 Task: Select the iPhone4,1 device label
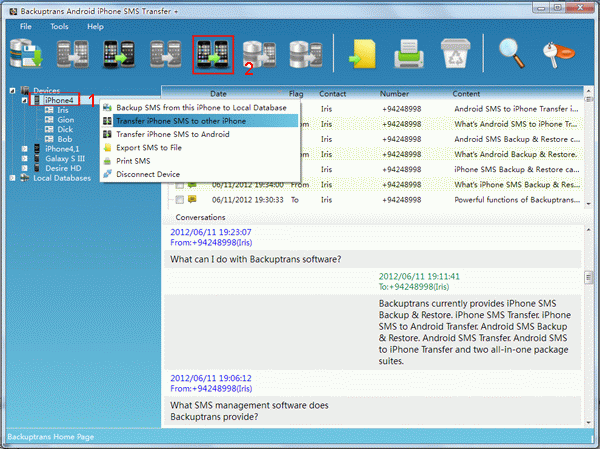(x=62, y=149)
